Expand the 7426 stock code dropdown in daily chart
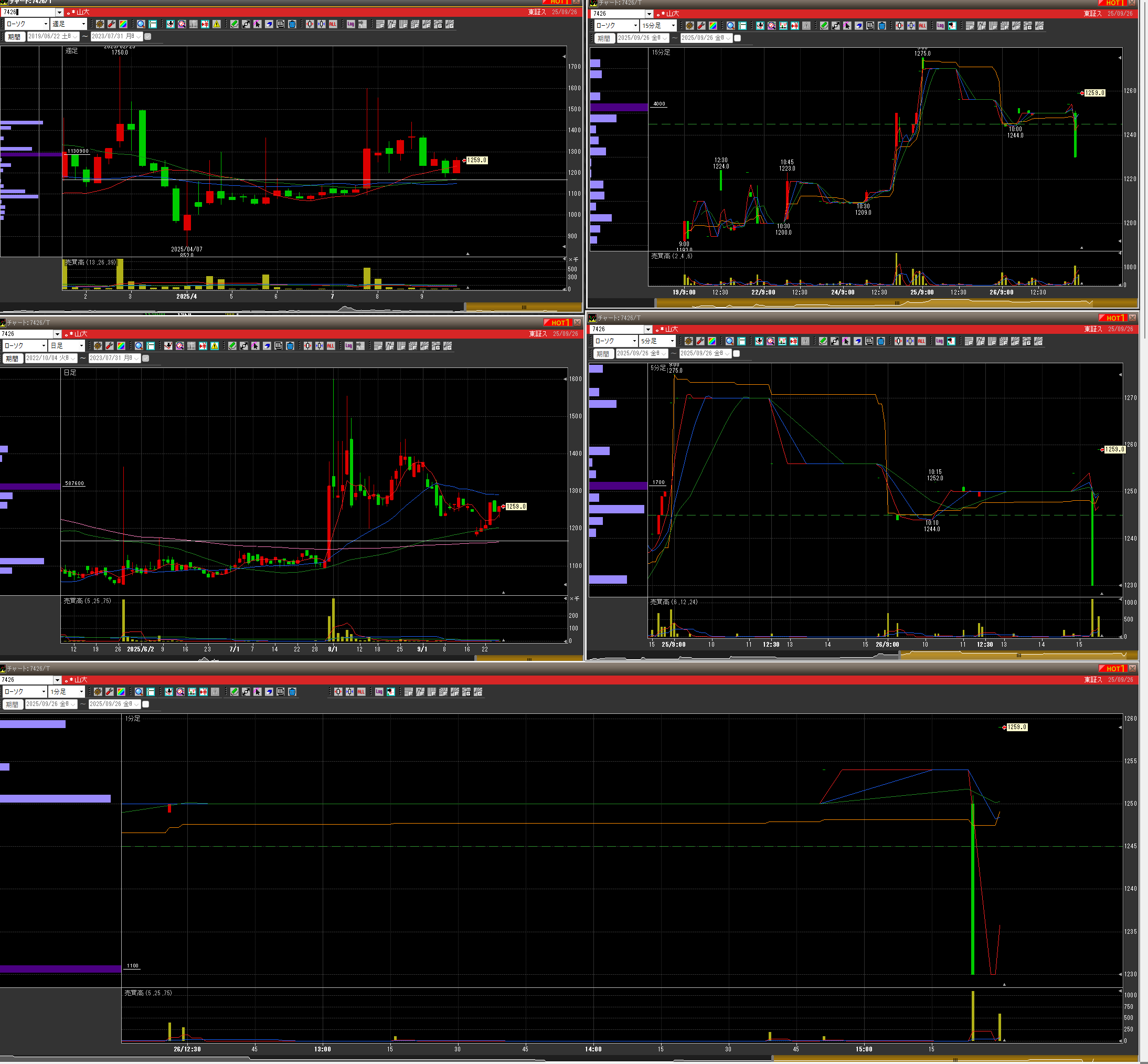This screenshot has height=1064, width=1148. pos(57,334)
